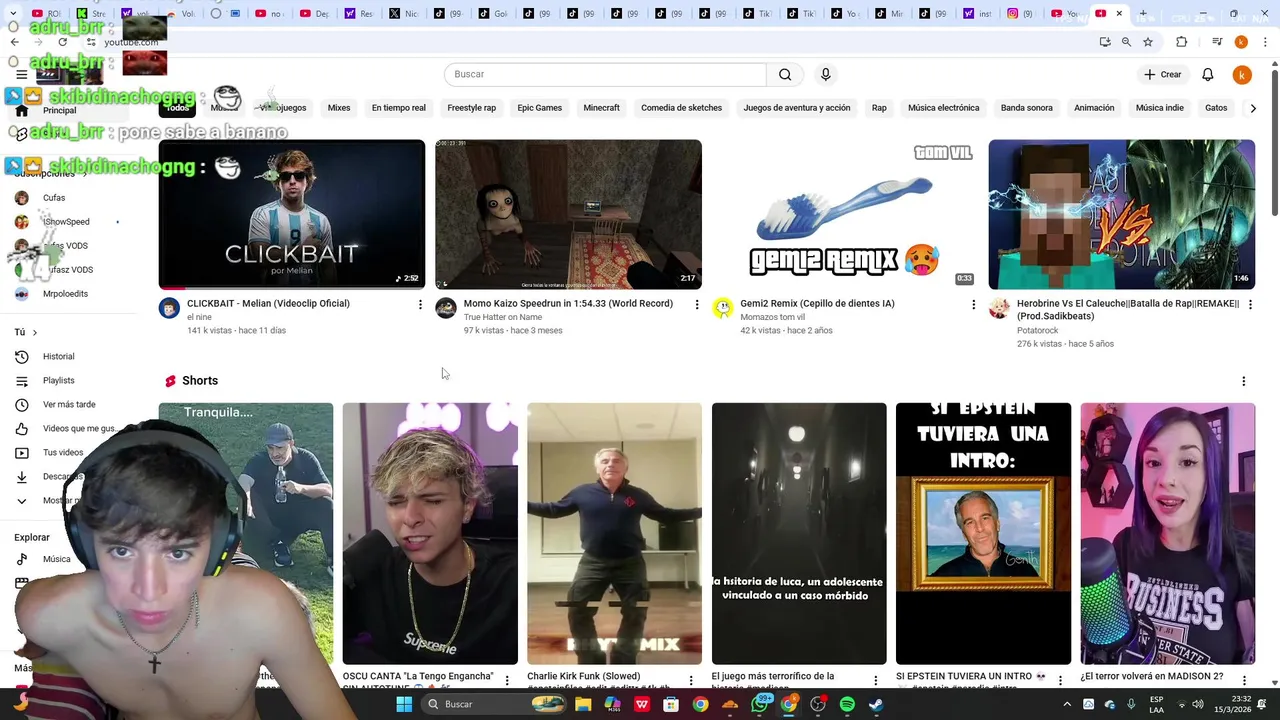Open Ver más tarde in sidebar
1280x720 pixels.
pos(69,404)
